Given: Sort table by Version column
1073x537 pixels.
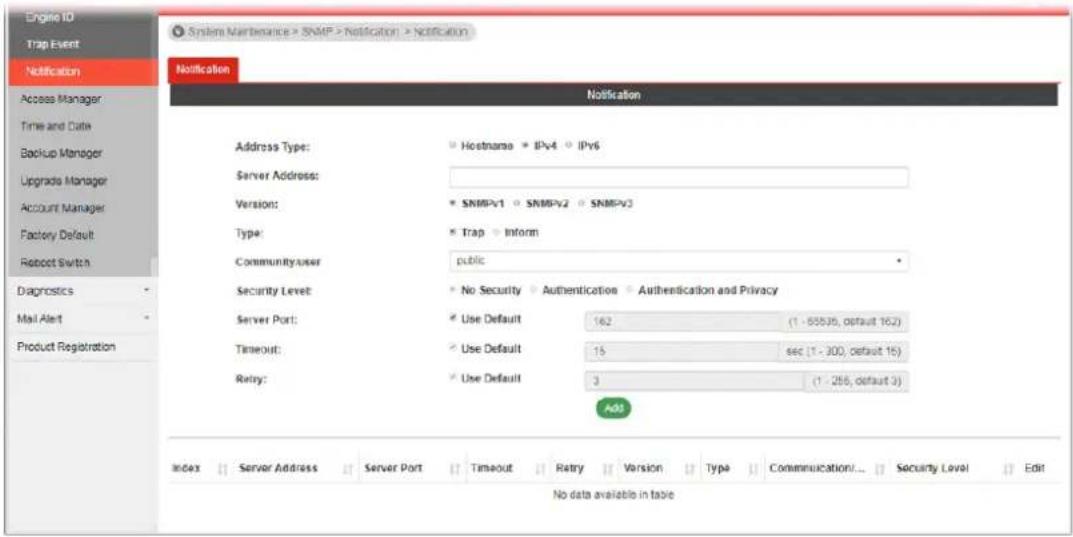Looking at the screenshot, I should [x=658, y=468].
